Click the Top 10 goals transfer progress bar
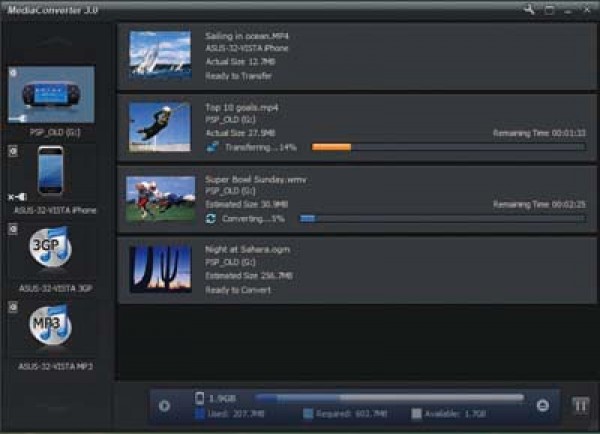This screenshot has height=434, width=600. [448, 146]
